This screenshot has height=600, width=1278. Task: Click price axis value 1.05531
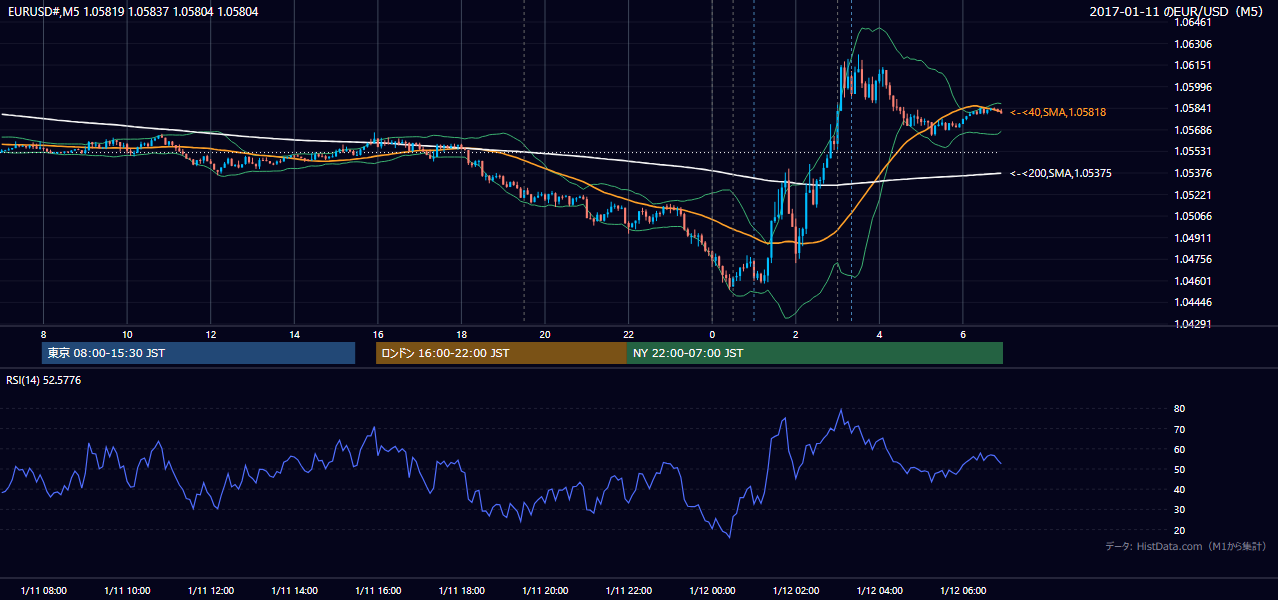pos(1194,151)
